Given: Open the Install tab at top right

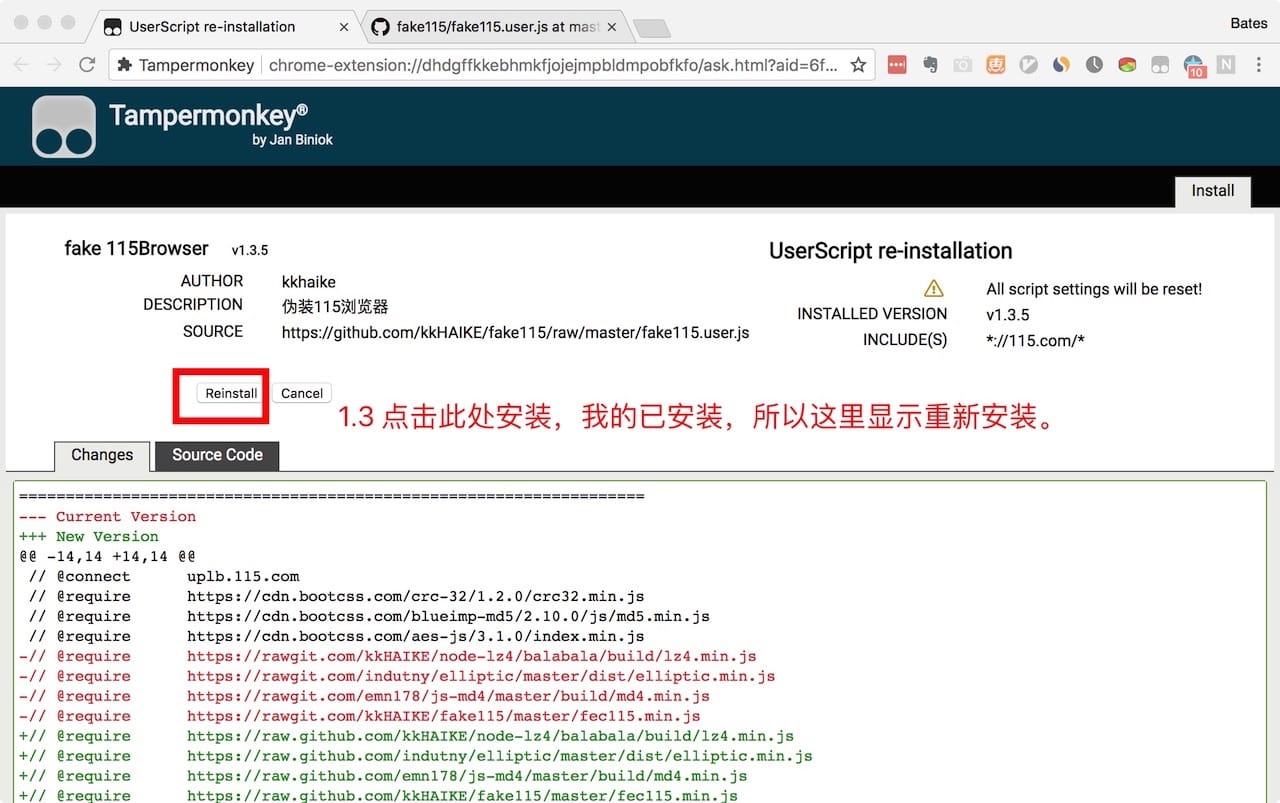Looking at the screenshot, I should (1212, 191).
